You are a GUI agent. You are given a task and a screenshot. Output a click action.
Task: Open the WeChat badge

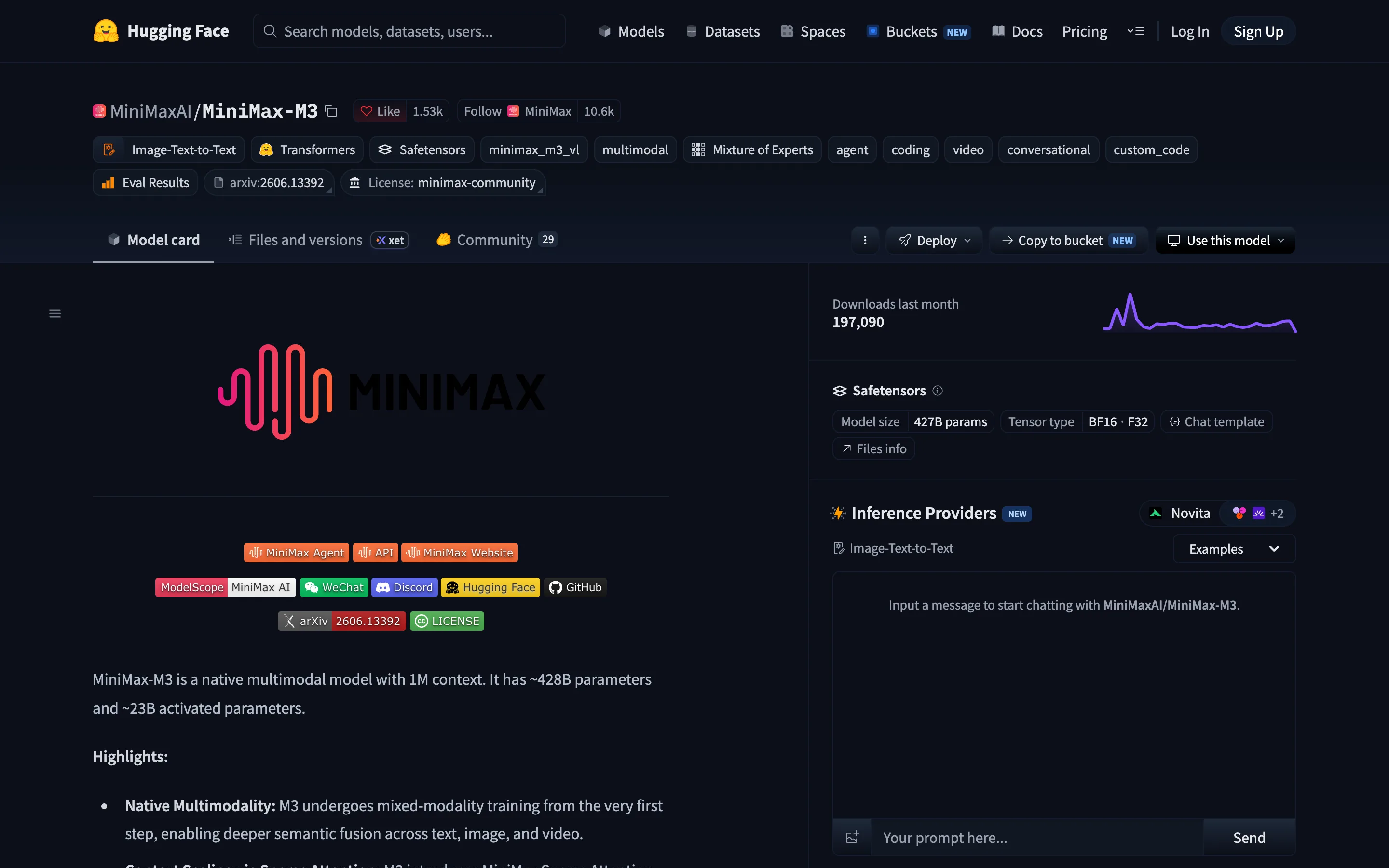(334, 587)
